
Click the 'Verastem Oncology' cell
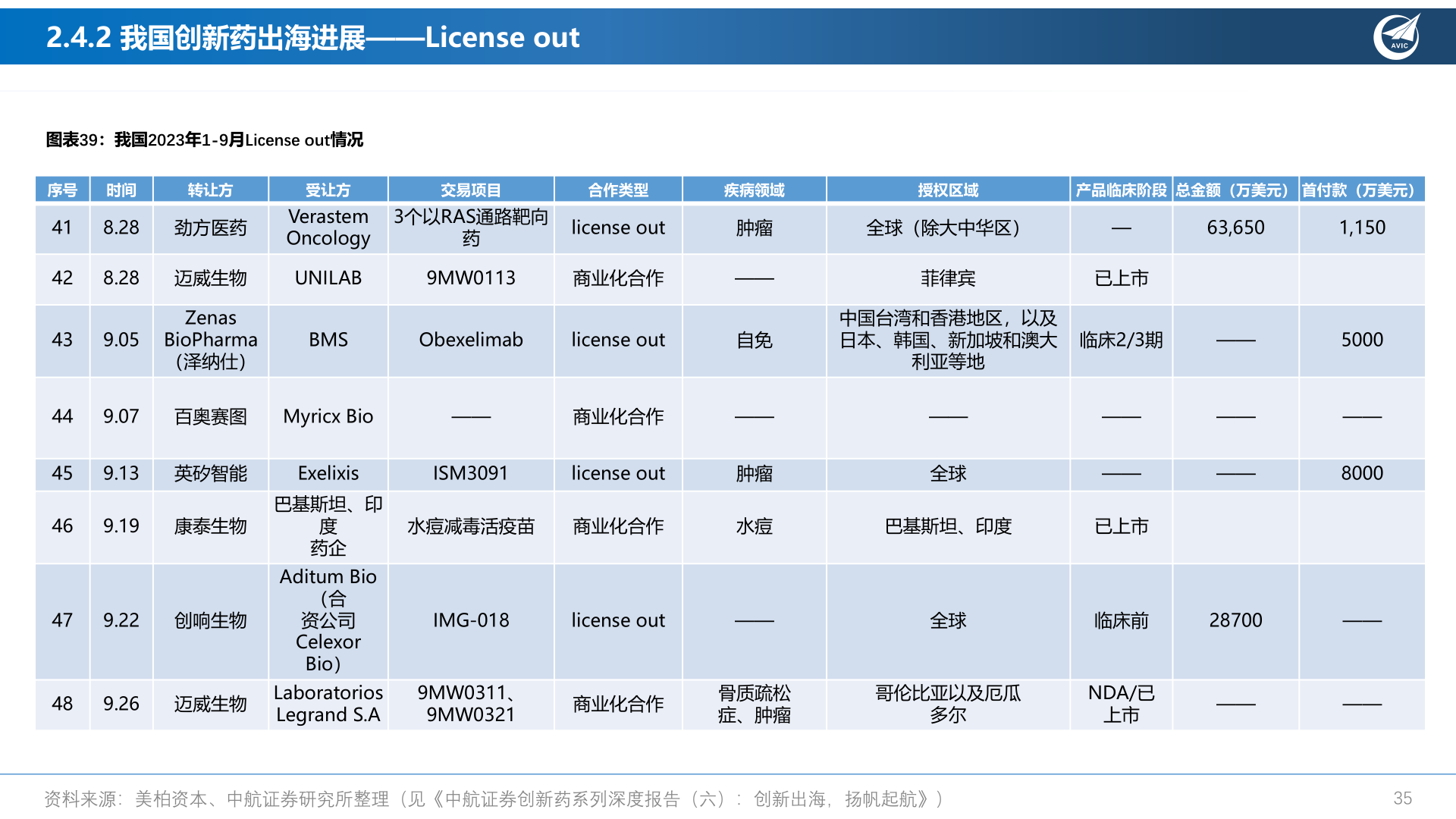click(x=328, y=227)
